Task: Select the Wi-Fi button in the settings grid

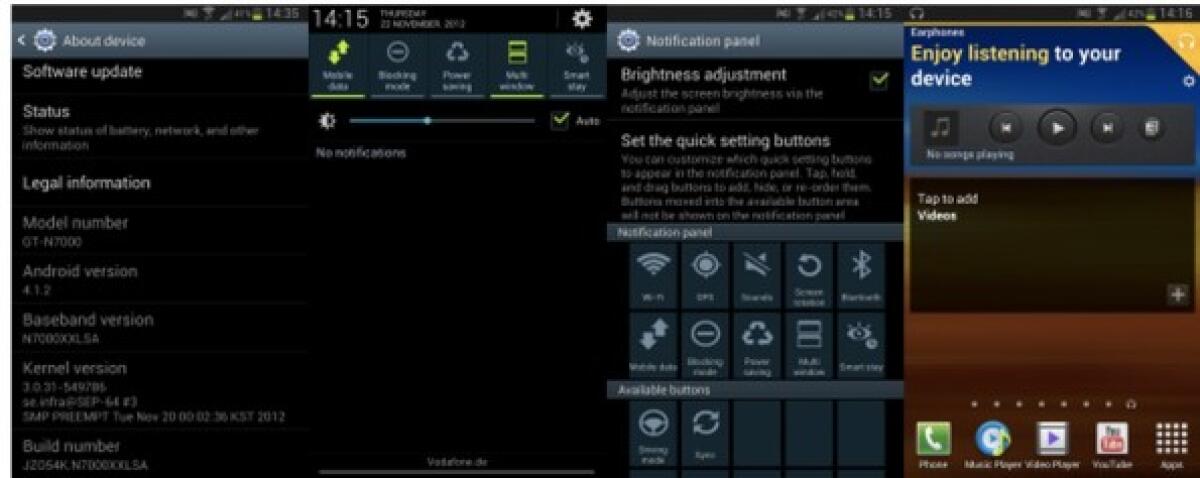Action: [x=652, y=274]
